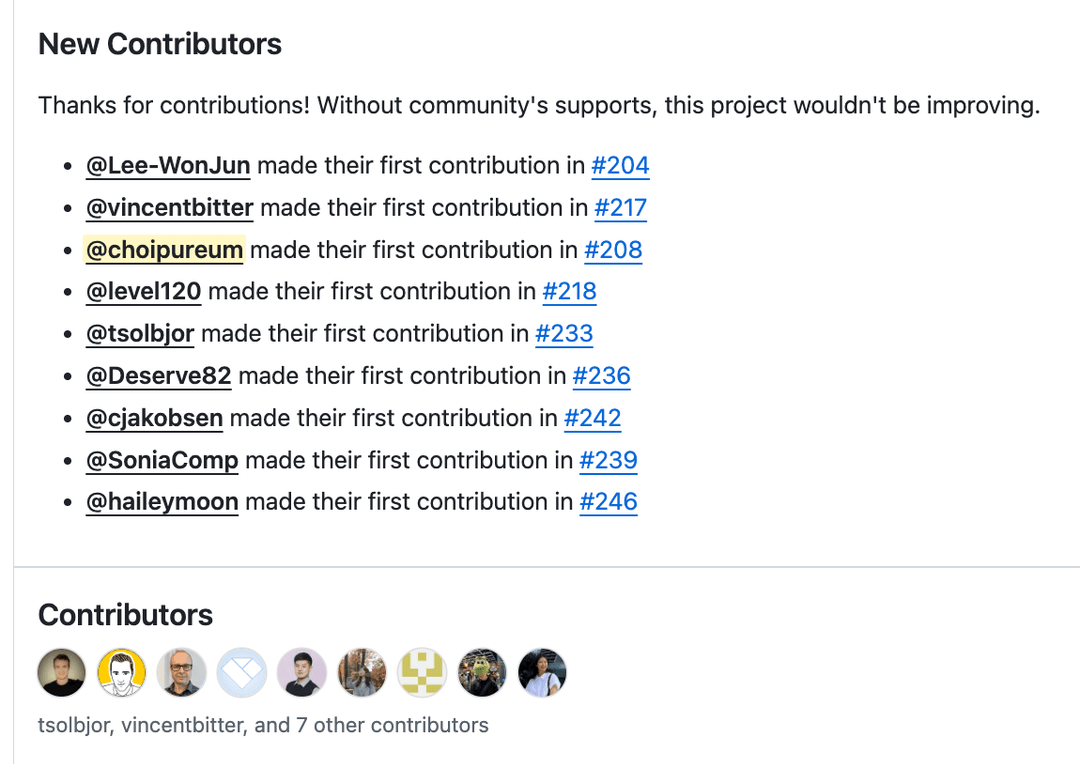Screen dimensions: 1080x764
Task: Click the highlighted @choipureum mention
Action: (164, 250)
